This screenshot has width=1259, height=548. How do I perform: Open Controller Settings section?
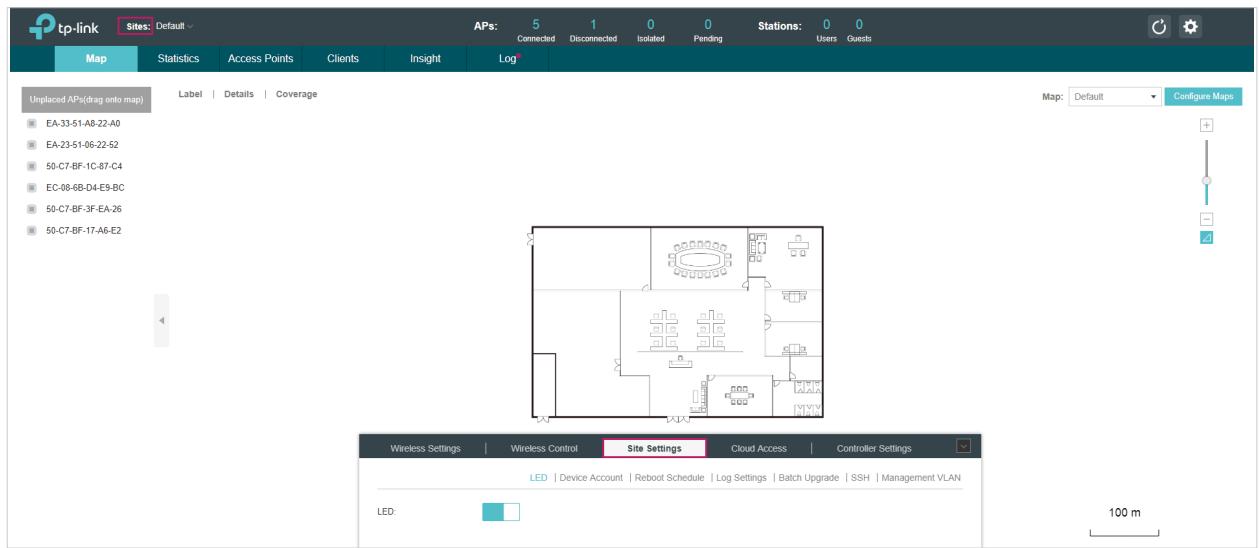point(874,448)
